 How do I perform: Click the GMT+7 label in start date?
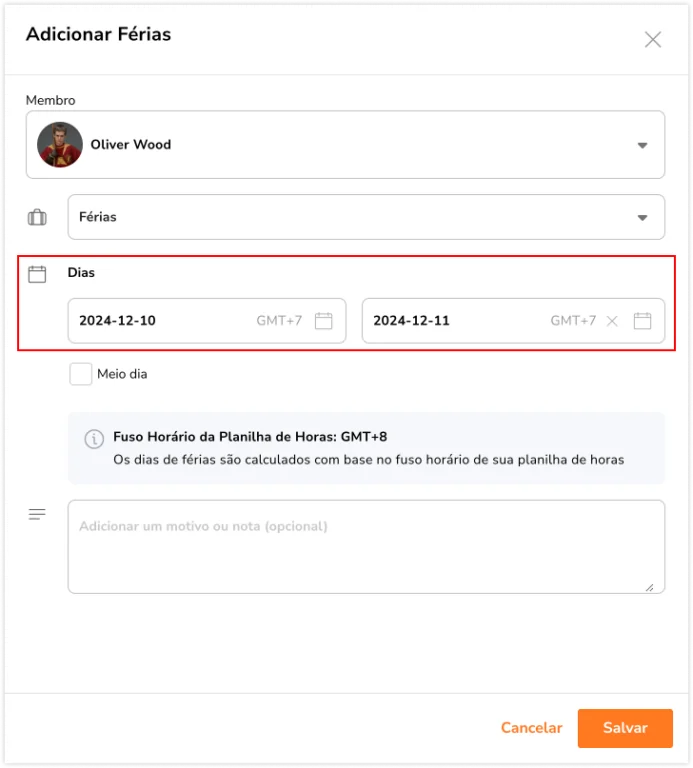(x=279, y=321)
